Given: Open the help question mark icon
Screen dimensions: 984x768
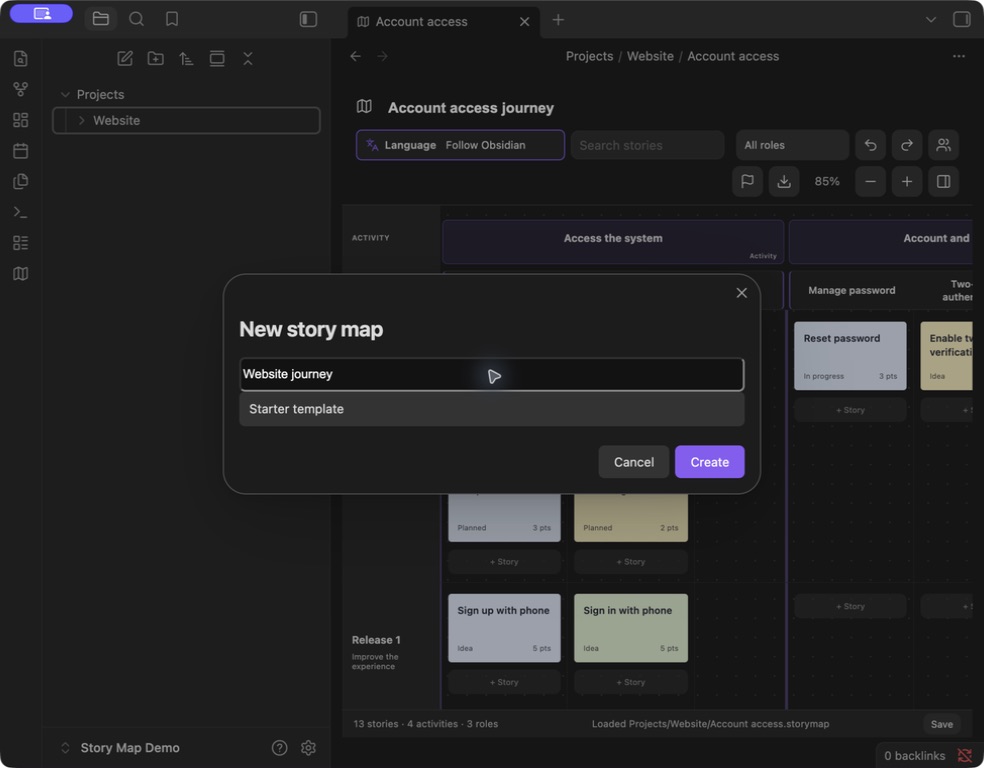Looking at the screenshot, I should coord(279,748).
